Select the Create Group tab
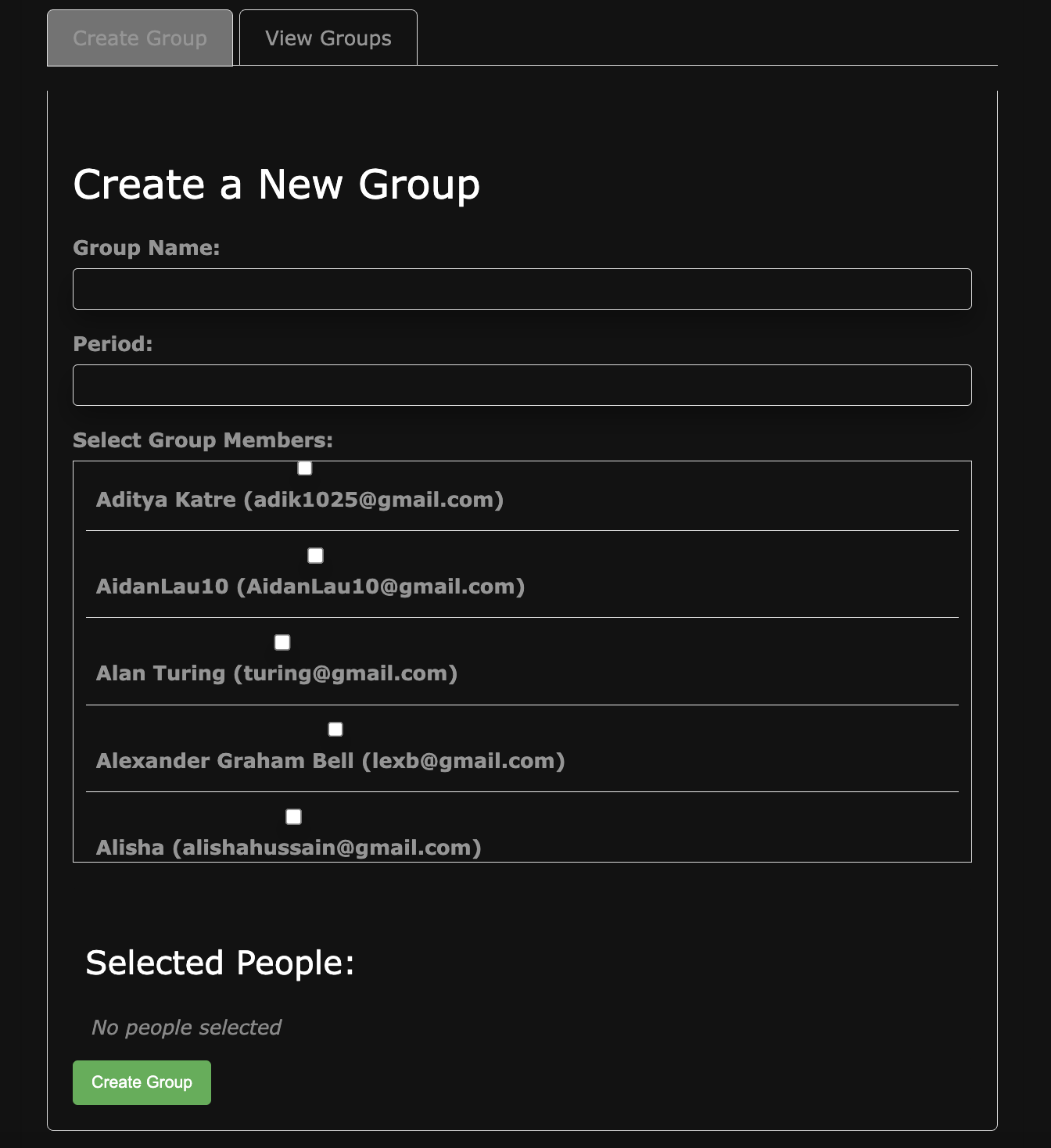Screen dimensions: 1051x1148 (x=139, y=37)
